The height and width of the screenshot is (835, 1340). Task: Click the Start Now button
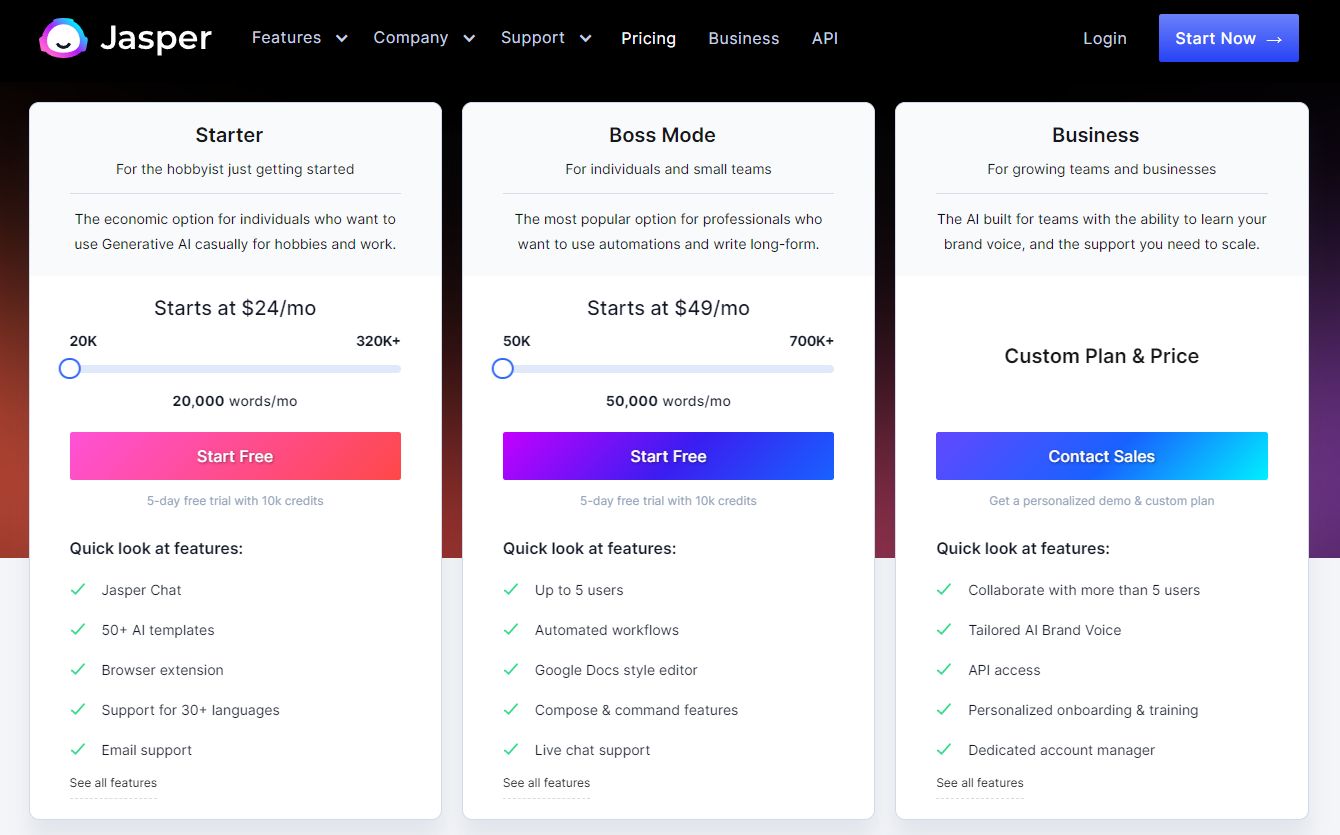point(1228,38)
